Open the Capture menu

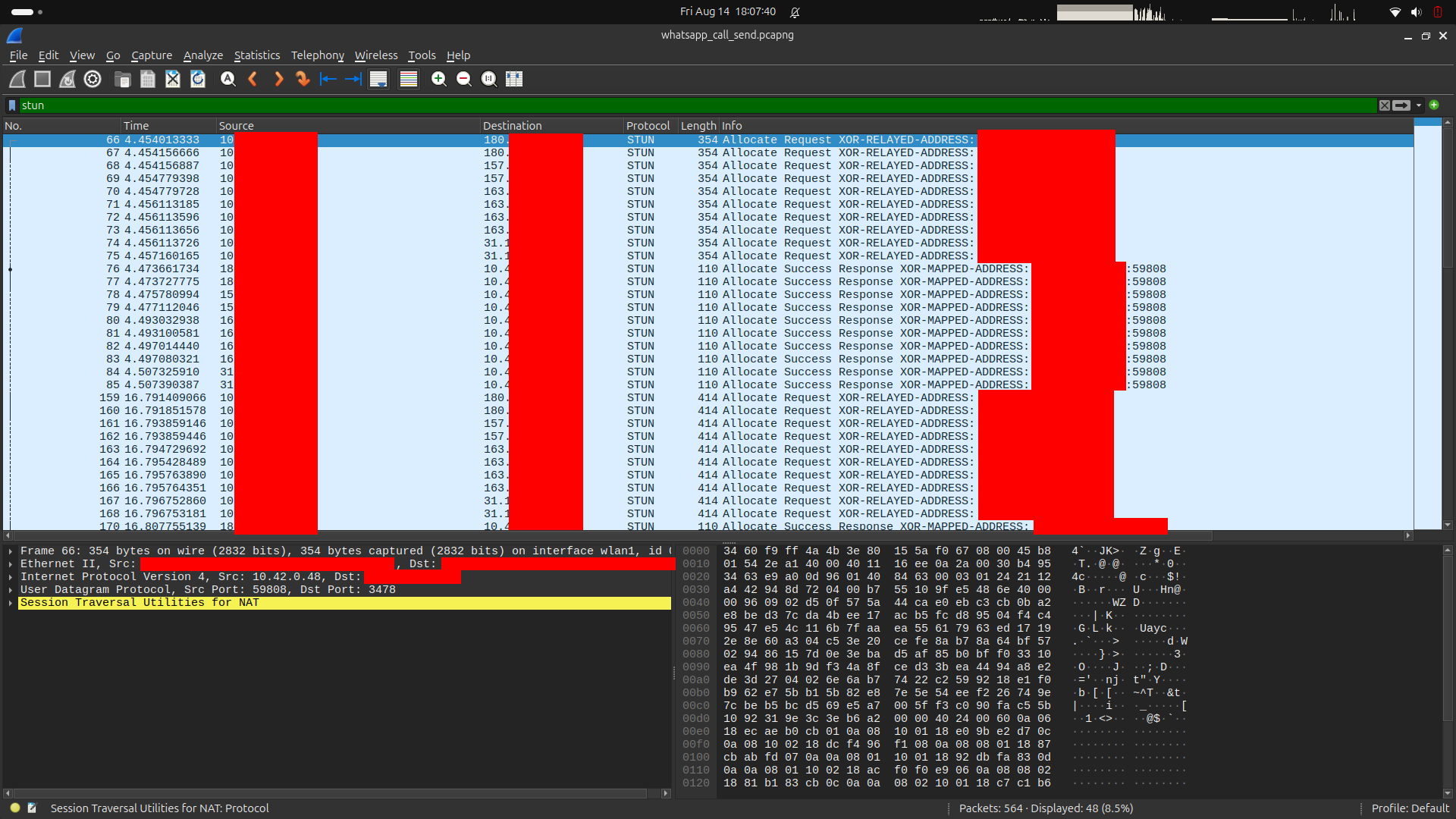coord(152,55)
